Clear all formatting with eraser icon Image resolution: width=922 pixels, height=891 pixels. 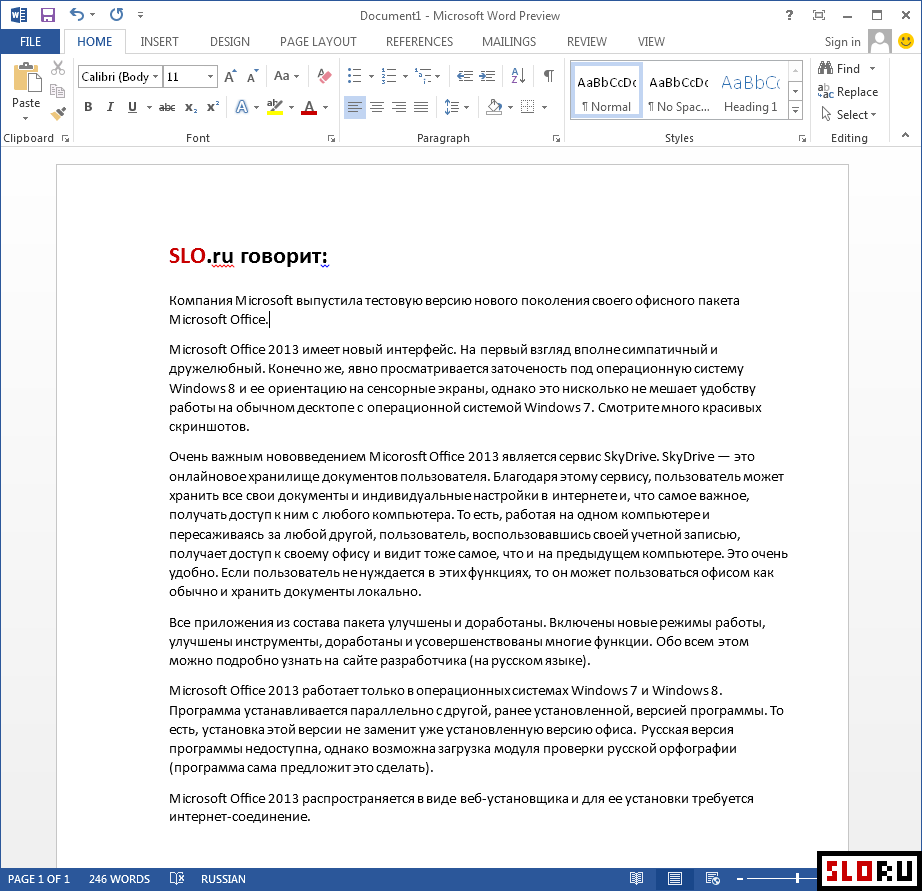tap(324, 76)
